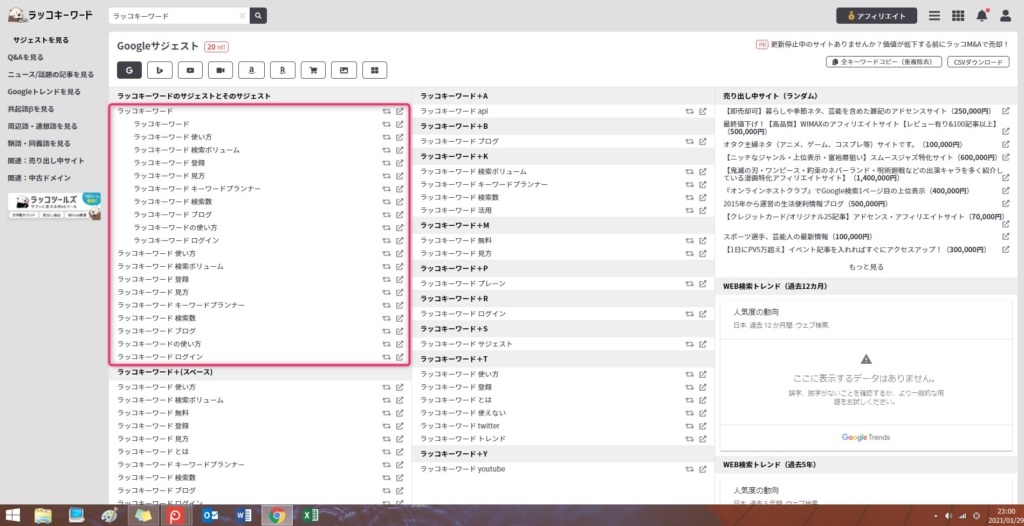Open the サジェストを見る sidebar item
Screen dimensions: 1024x526
pos(40,40)
